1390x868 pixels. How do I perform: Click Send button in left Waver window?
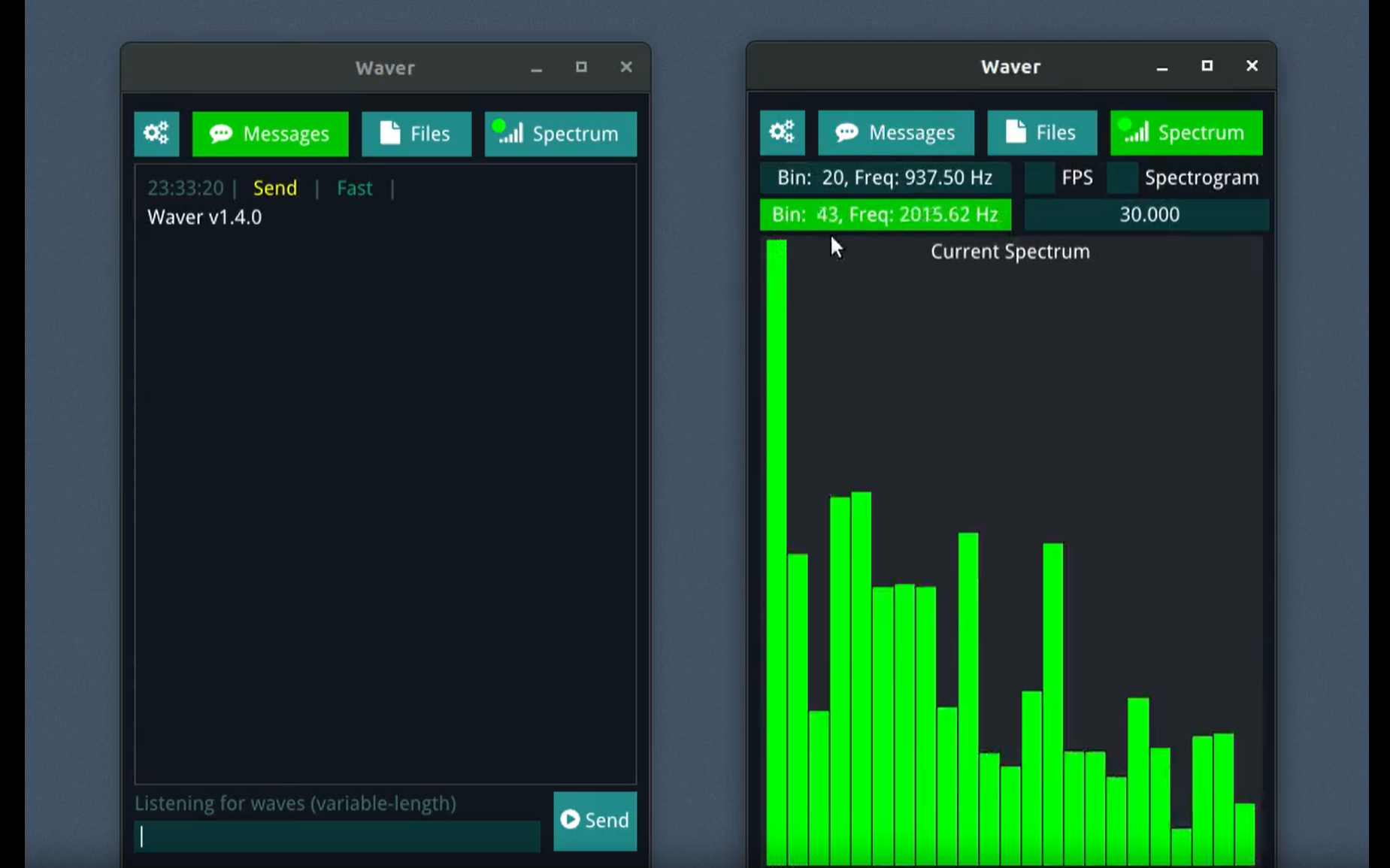(x=595, y=821)
